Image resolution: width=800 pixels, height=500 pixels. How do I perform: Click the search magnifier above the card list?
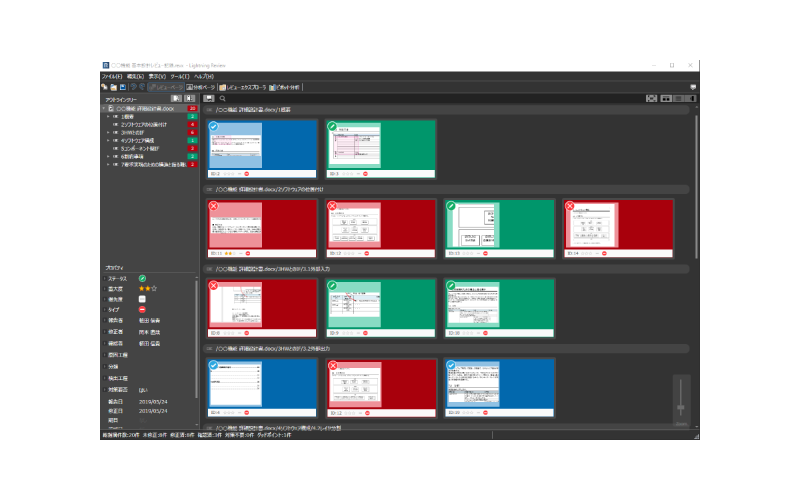(x=222, y=98)
